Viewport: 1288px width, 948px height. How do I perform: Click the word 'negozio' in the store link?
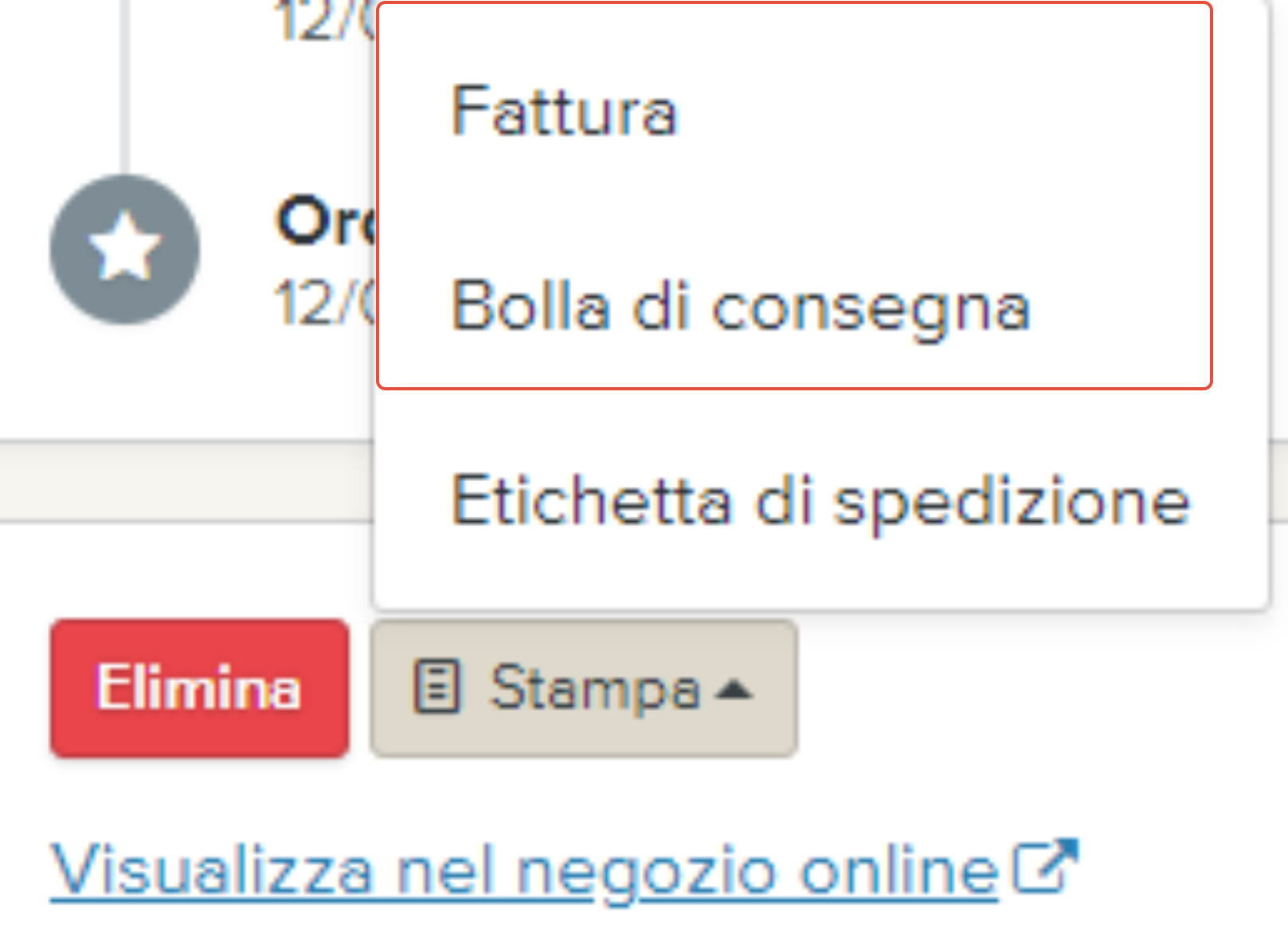click(x=646, y=872)
